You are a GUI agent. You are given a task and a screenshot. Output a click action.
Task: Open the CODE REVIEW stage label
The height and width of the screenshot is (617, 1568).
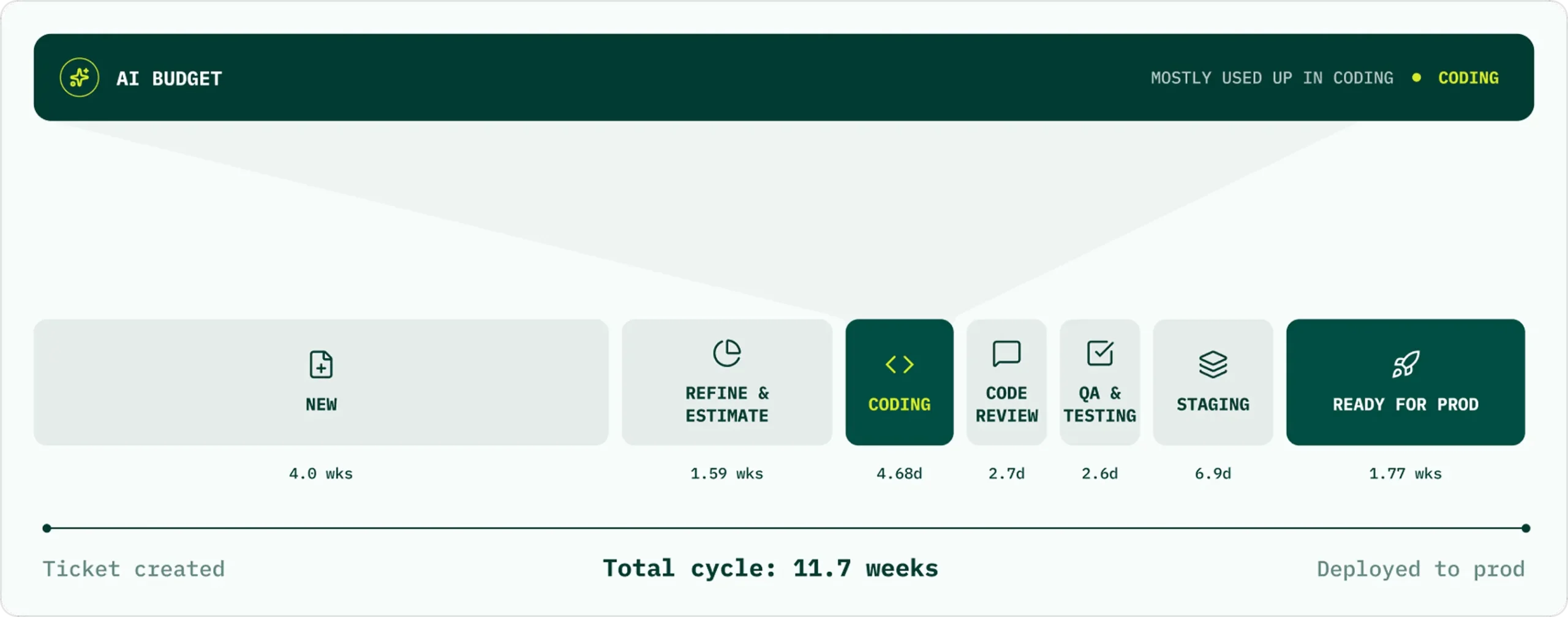(x=1006, y=404)
